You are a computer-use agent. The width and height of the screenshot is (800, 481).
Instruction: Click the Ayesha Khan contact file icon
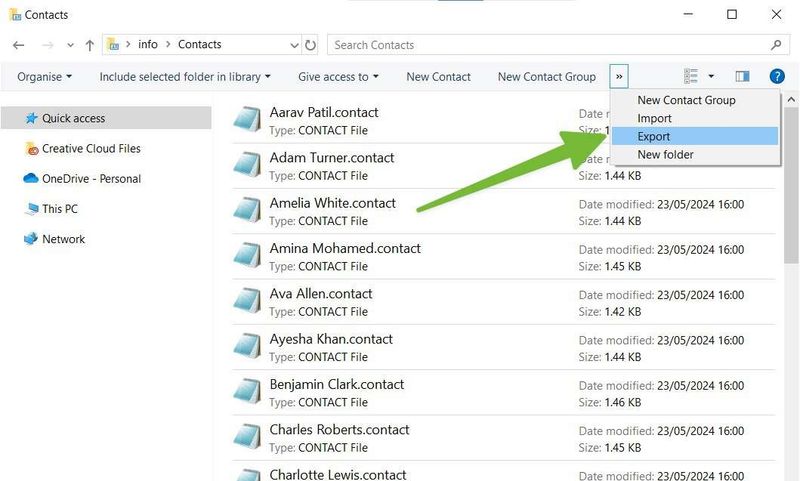pos(247,346)
